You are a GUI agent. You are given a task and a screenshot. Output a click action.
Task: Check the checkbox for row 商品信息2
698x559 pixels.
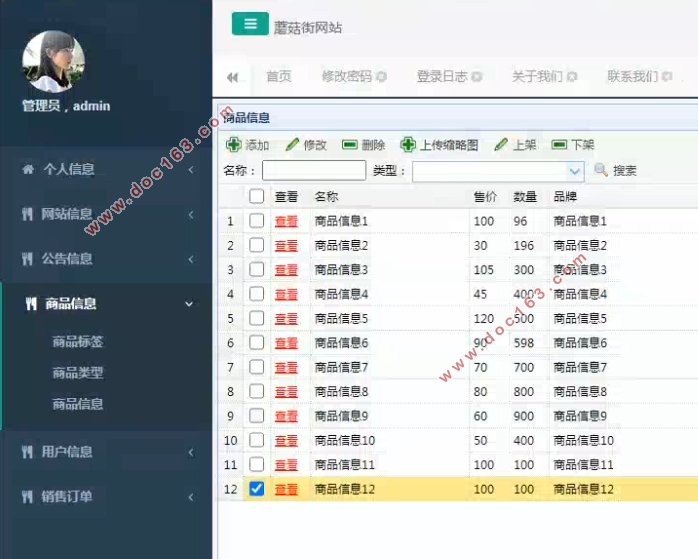256,245
